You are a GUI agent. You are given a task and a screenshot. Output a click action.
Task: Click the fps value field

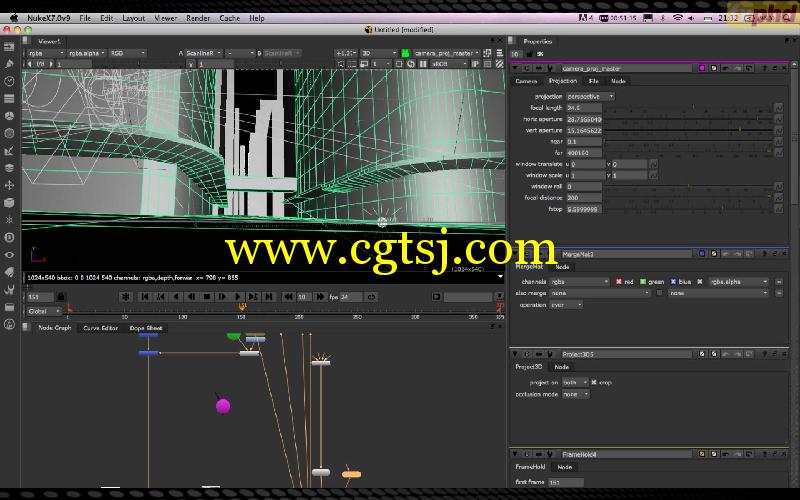351,296
